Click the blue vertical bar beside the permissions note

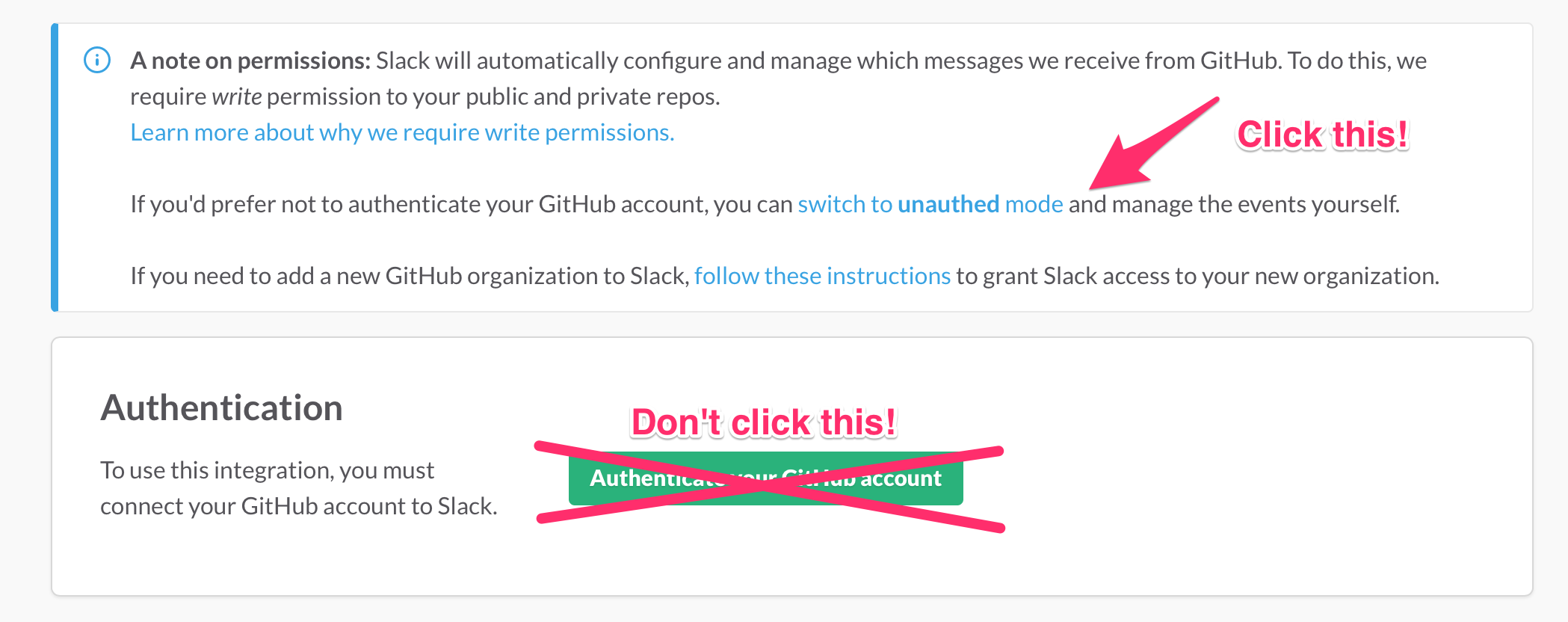click(55, 167)
